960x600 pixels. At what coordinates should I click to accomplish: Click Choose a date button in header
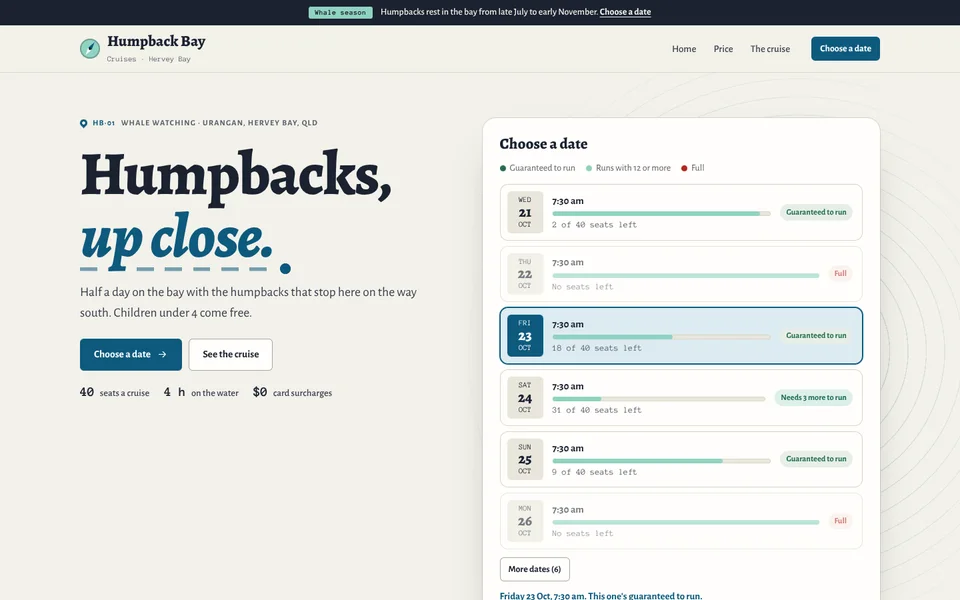pos(846,49)
